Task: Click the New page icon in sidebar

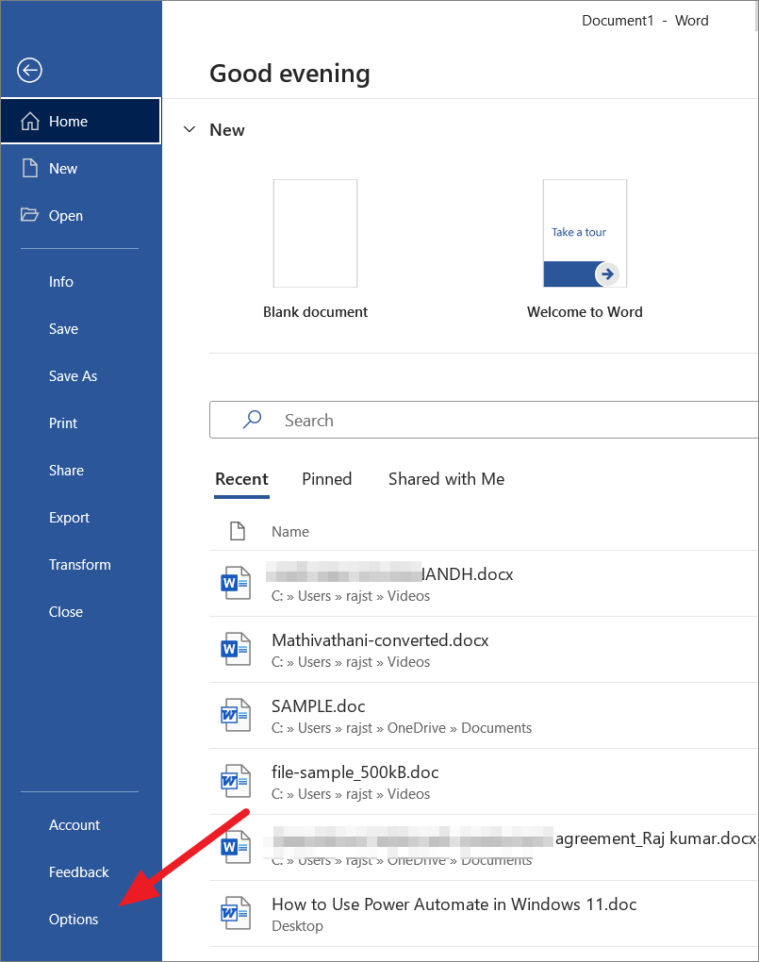Action: click(x=30, y=168)
